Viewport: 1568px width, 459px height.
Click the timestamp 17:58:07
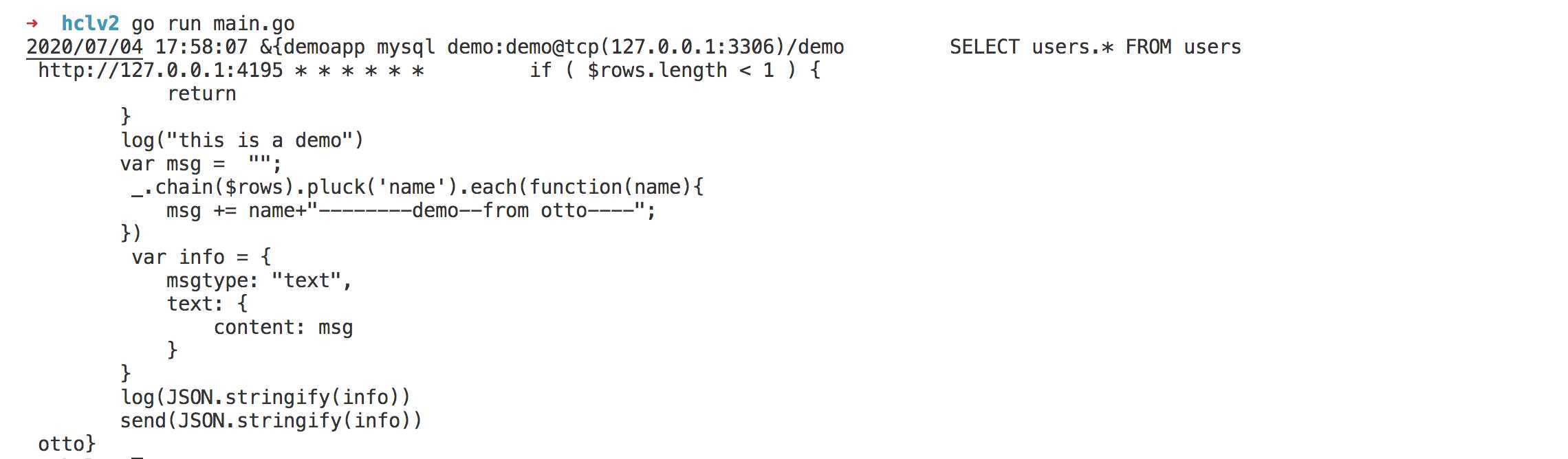pyautogui.click(x=202, y=47)
